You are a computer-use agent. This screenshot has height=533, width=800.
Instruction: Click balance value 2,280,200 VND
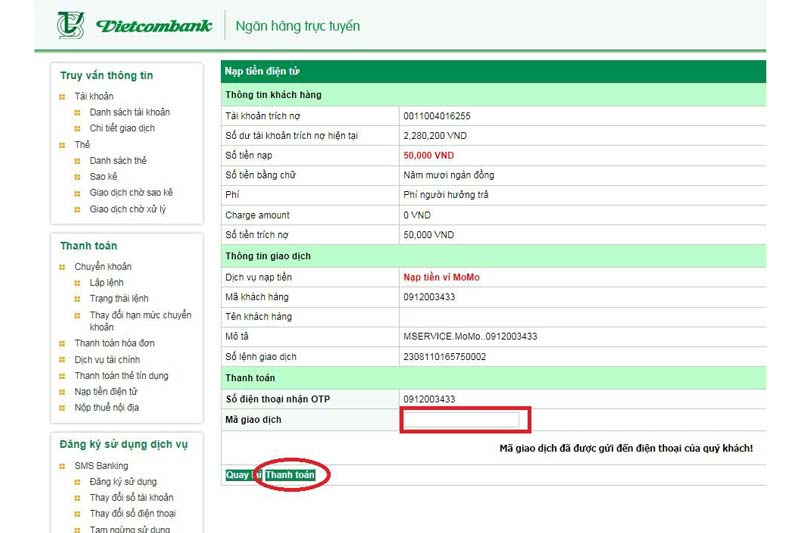pyautogui.click(x=435, y=136)
